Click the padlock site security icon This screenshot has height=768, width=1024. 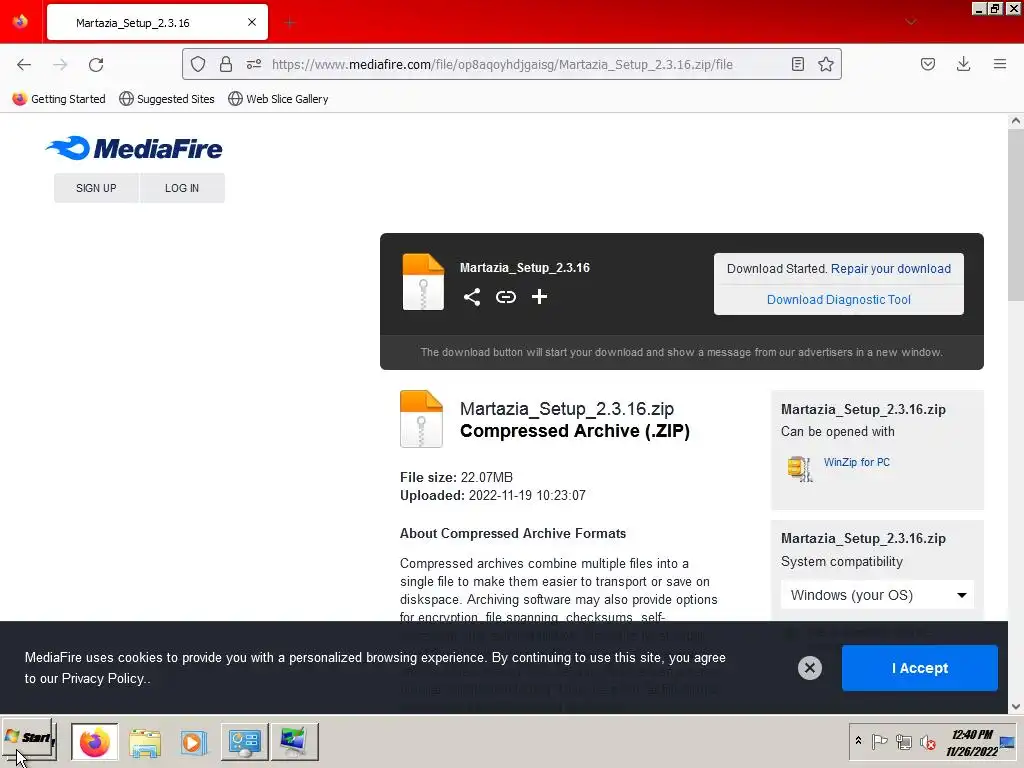[x=226, y=64]
